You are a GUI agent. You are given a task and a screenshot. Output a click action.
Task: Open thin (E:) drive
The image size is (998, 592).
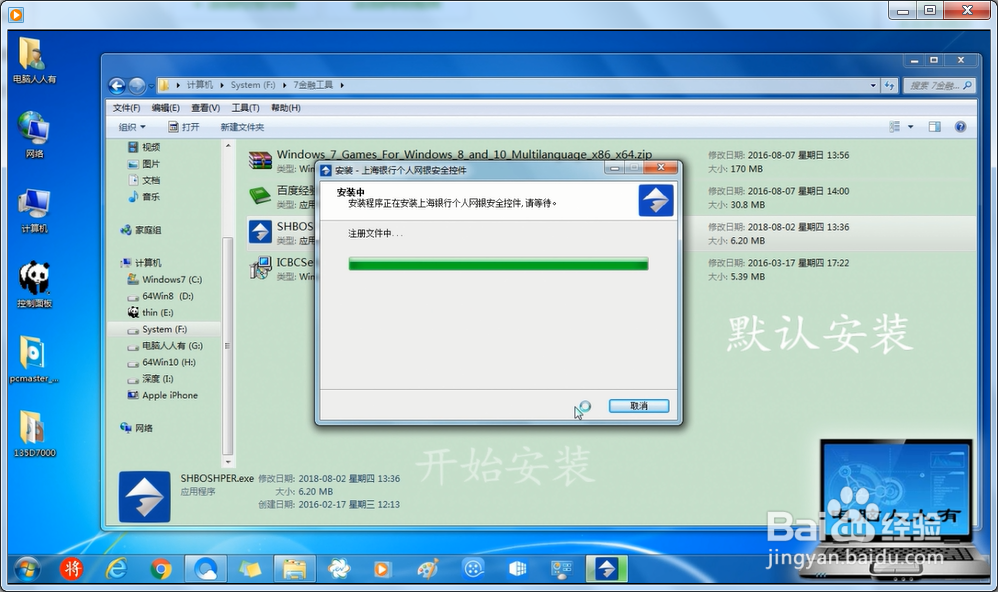point(150,313)
